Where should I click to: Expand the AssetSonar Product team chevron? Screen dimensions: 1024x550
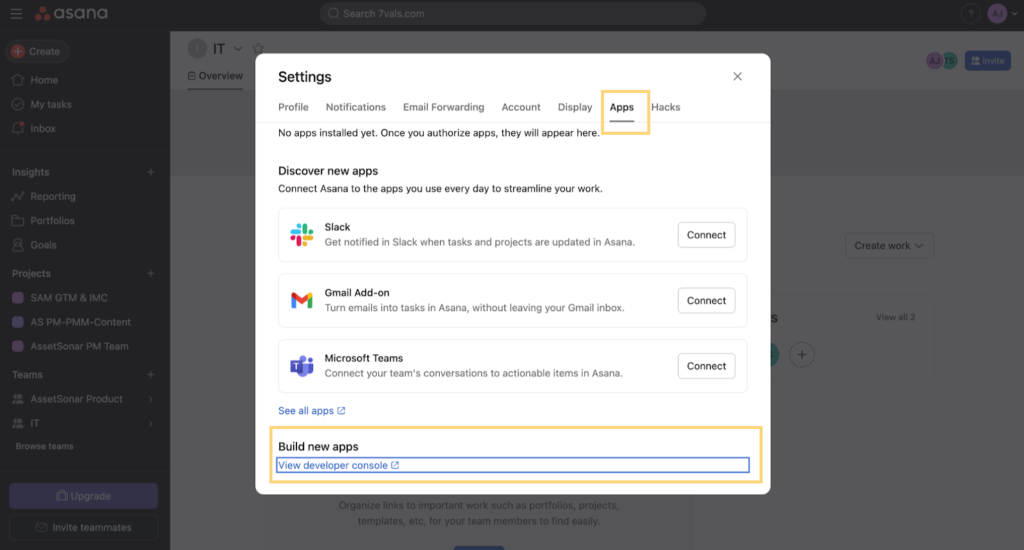pyautogui.click(x=151, y=399)
